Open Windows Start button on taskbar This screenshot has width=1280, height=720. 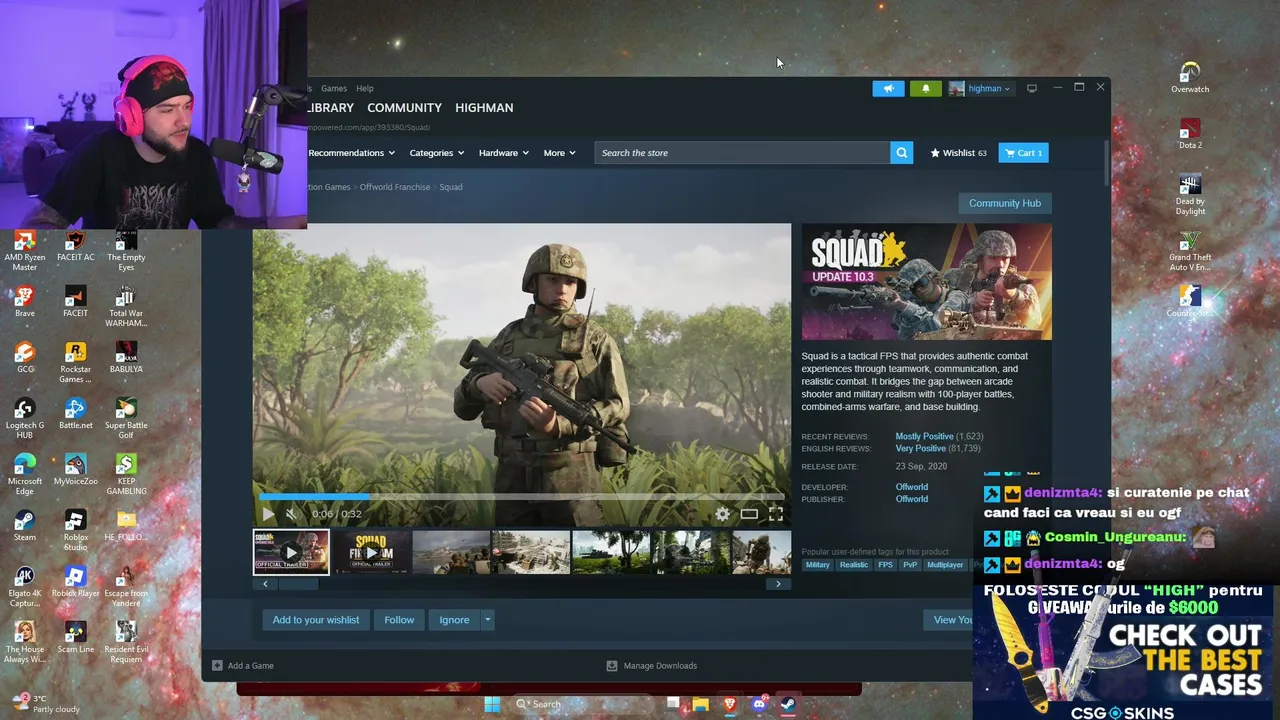pos(492,704)
